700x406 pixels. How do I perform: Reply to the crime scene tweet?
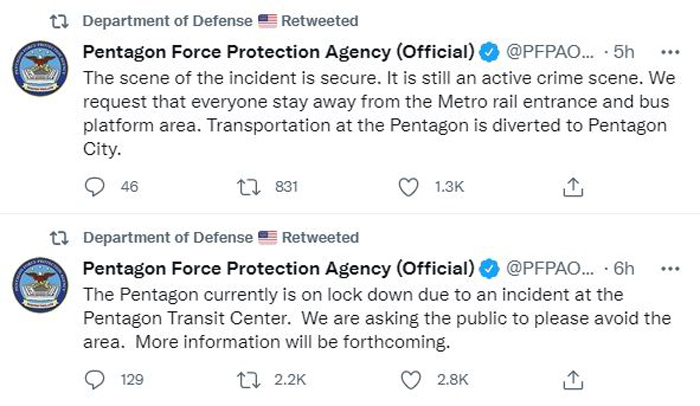(x=95, y=187)
